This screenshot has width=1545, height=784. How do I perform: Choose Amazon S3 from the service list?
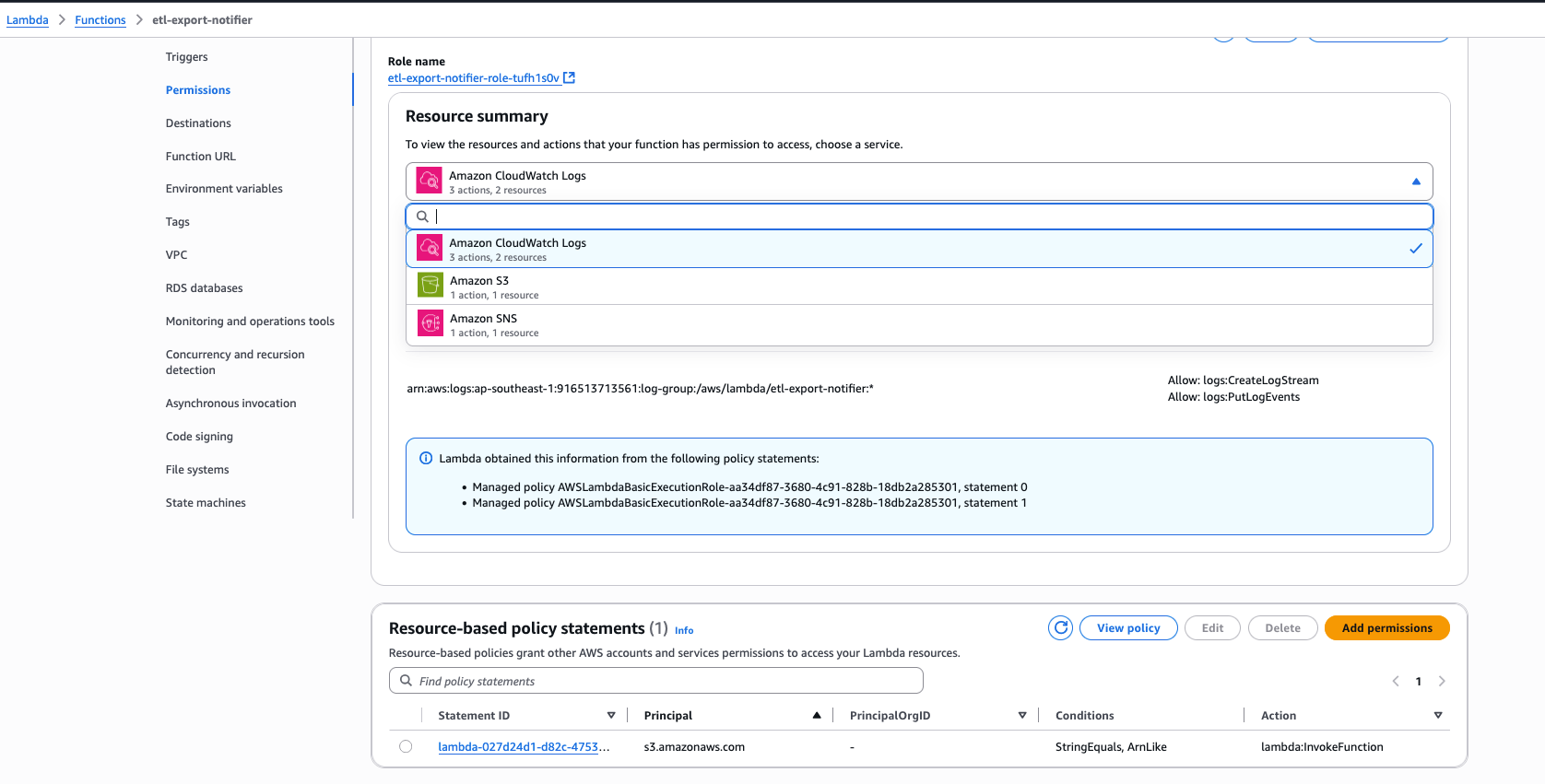pos(919,287)
